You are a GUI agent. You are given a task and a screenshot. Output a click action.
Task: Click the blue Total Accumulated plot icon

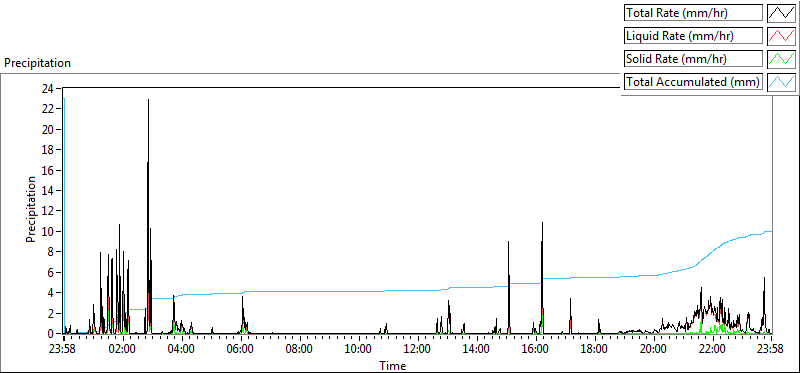[781, 82]
